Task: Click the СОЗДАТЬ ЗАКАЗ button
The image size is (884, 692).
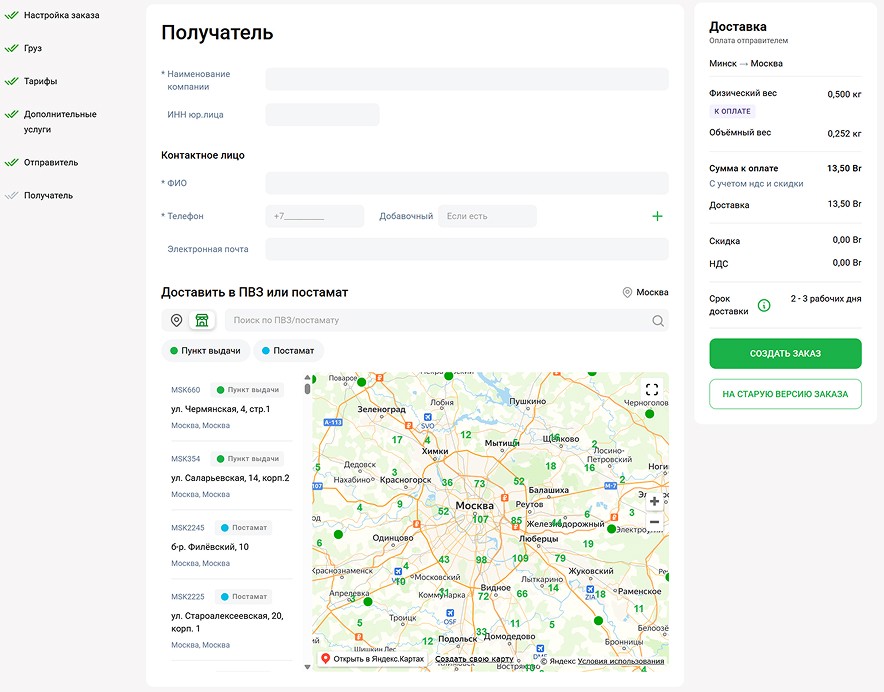Action: click(785, 354)
